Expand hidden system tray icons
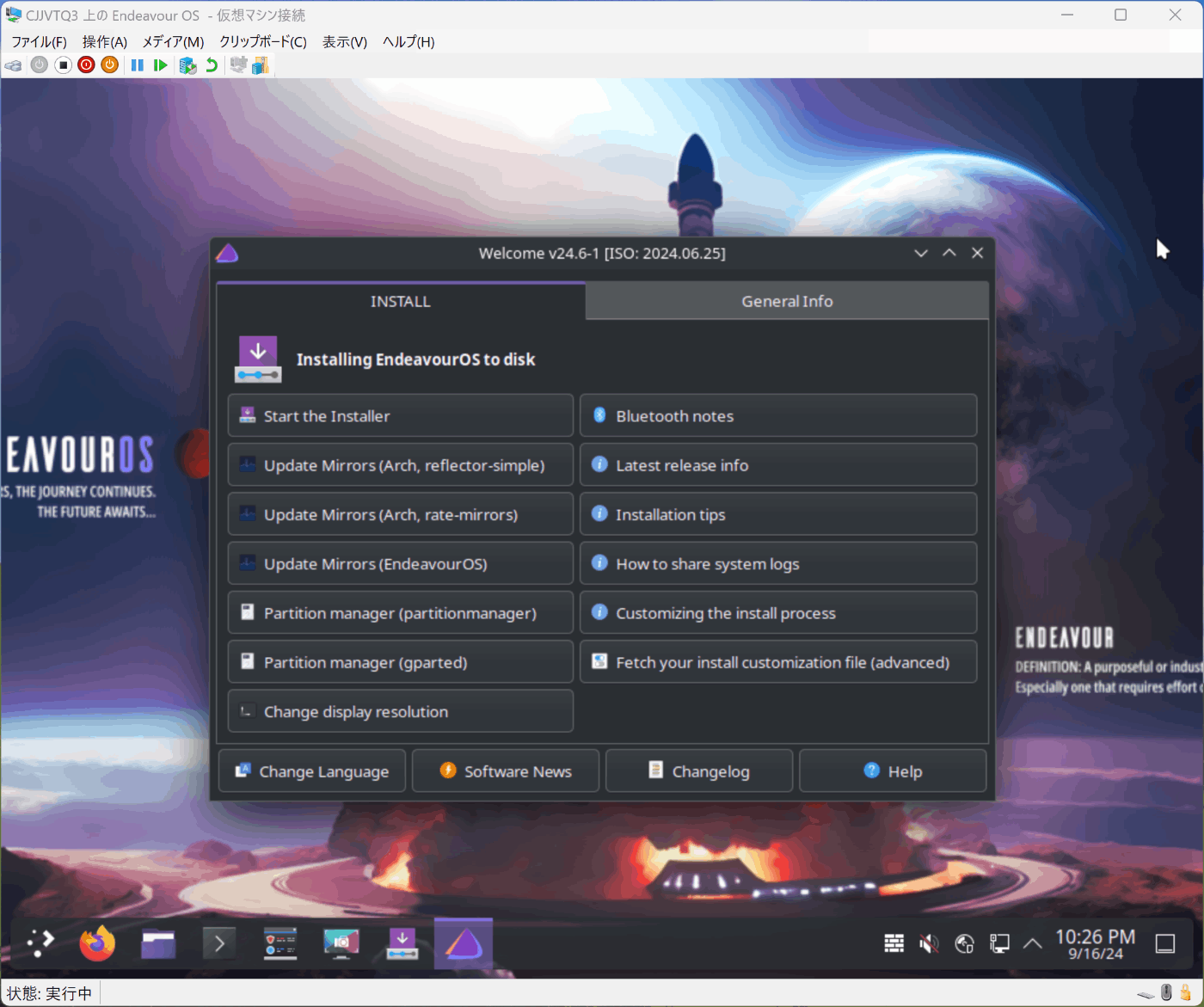Screen dimensions: 1204x1007 coord(1033,943)
